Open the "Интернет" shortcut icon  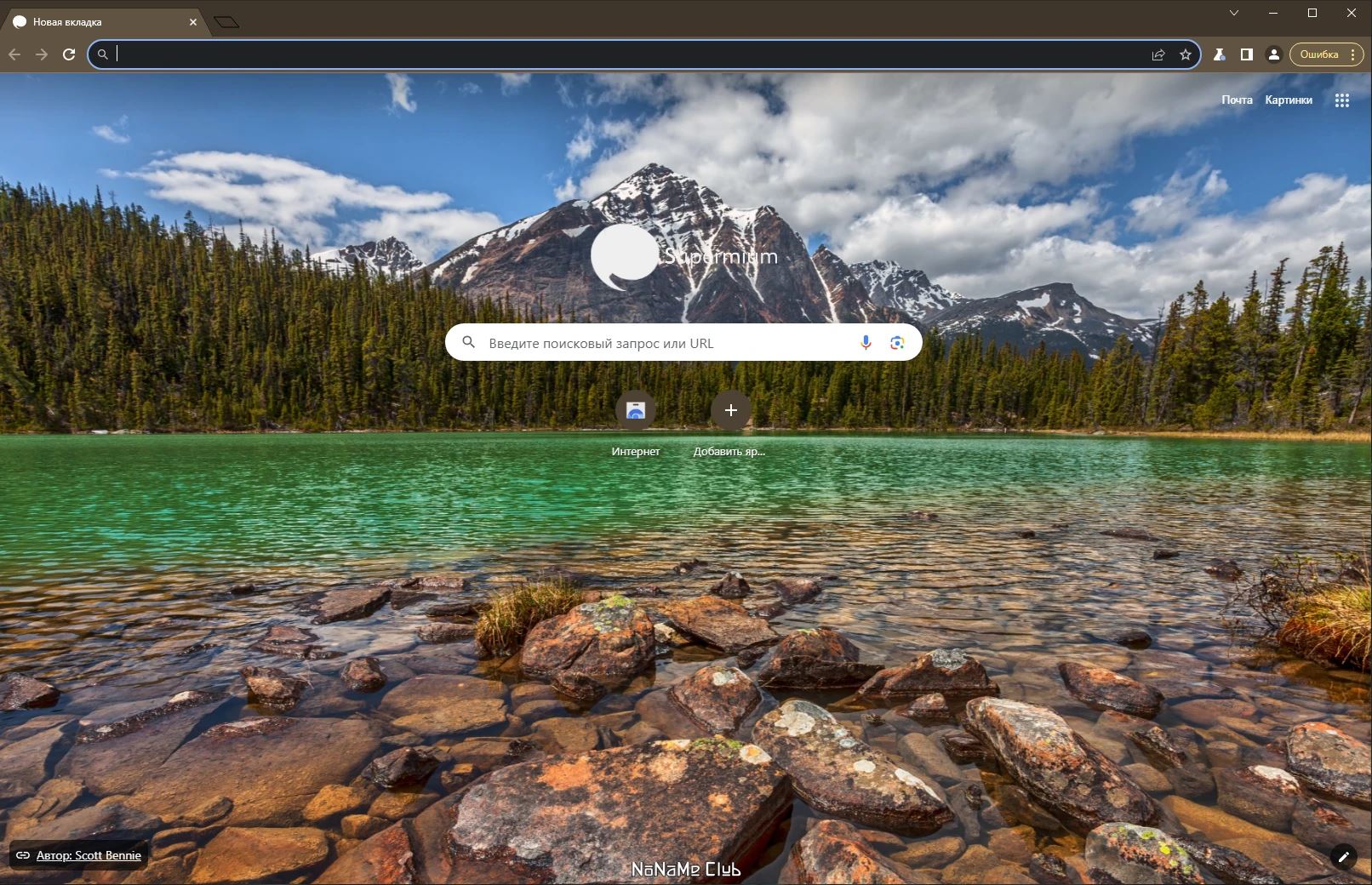click(x=636, y=411)
